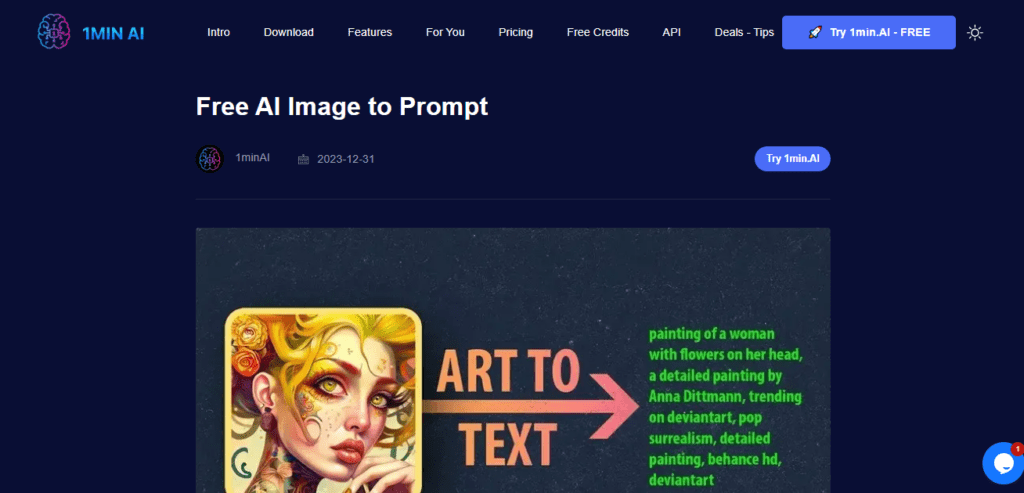Click the small Try 1min.AI pill button
1024x493 pixels.
(x=792, y=159)
